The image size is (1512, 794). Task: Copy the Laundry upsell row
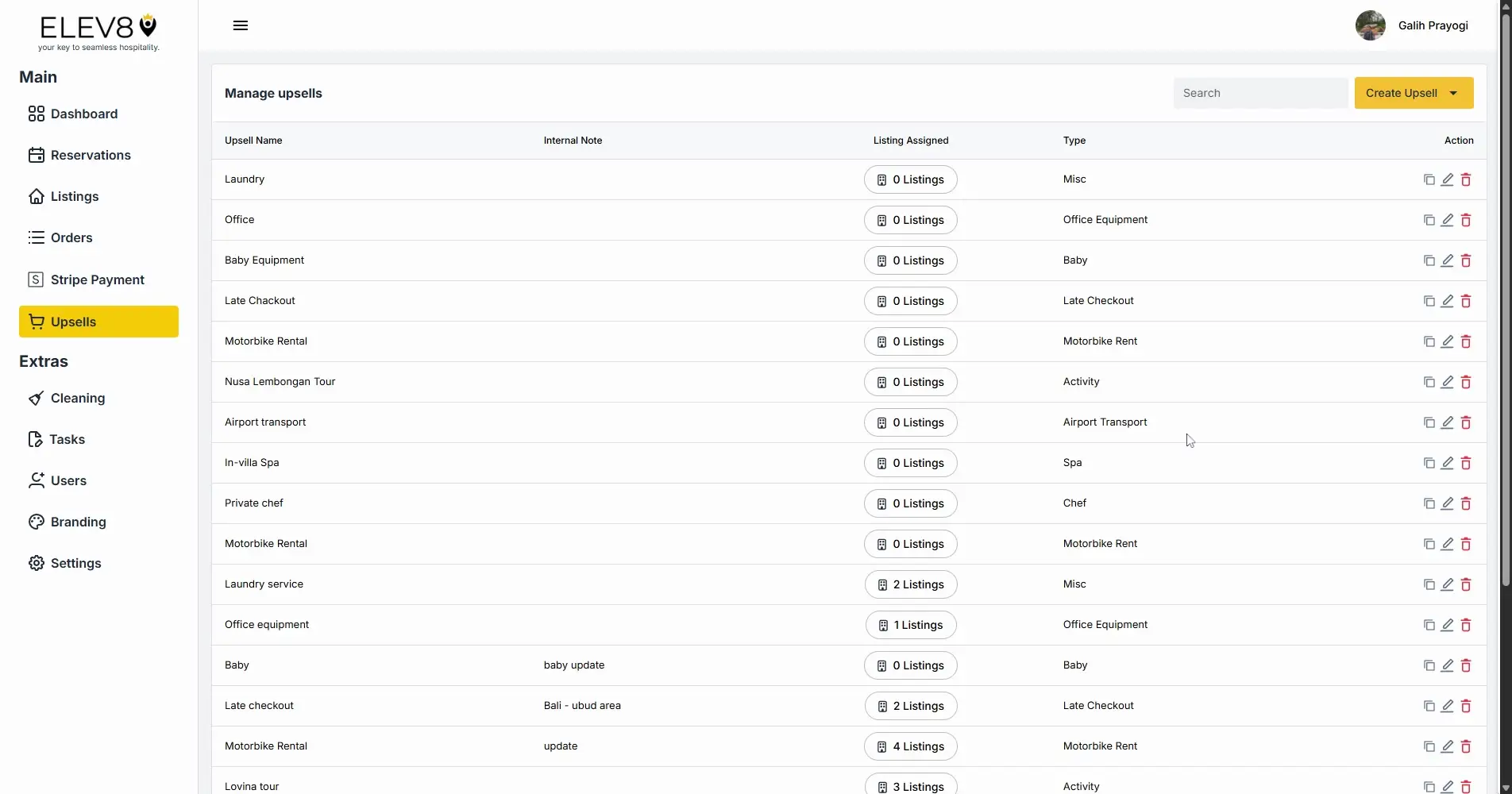click(x=1428, y=179)
